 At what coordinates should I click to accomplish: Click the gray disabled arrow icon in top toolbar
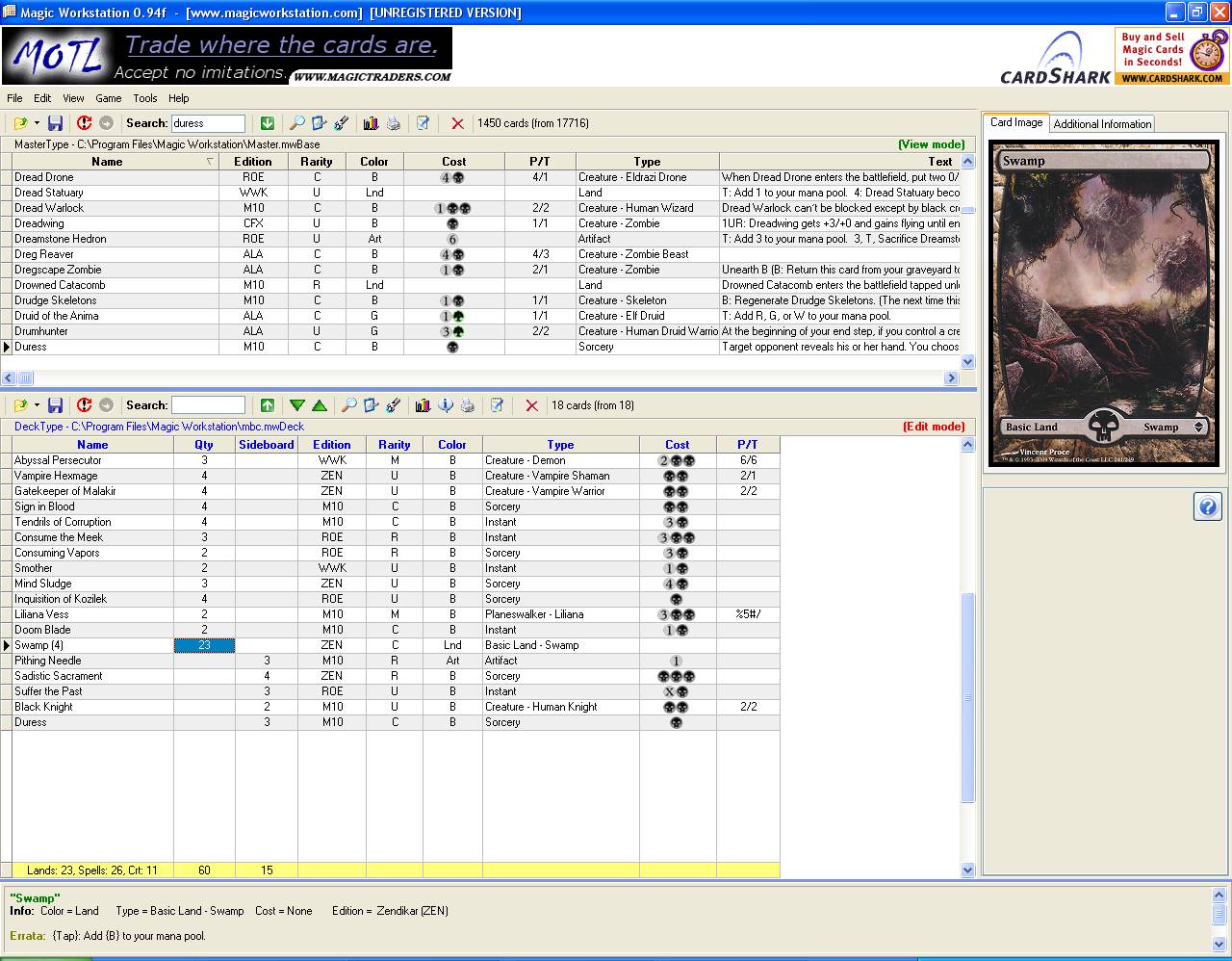(x=106, y=123)
